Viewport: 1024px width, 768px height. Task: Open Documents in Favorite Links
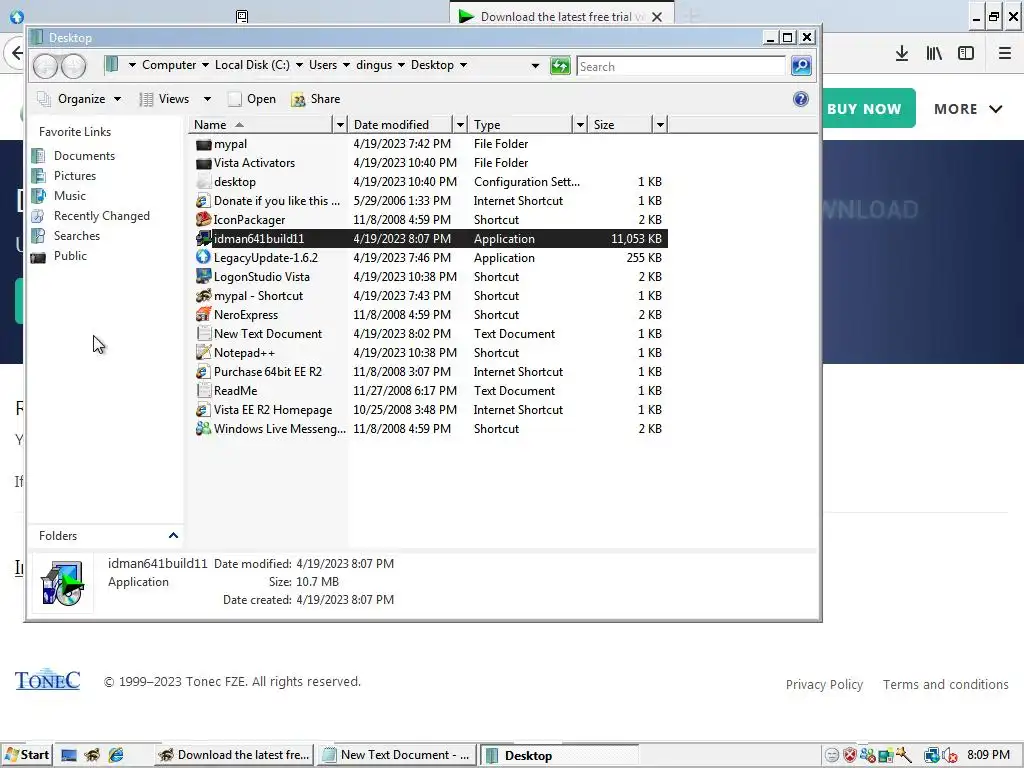click(84, 156)
